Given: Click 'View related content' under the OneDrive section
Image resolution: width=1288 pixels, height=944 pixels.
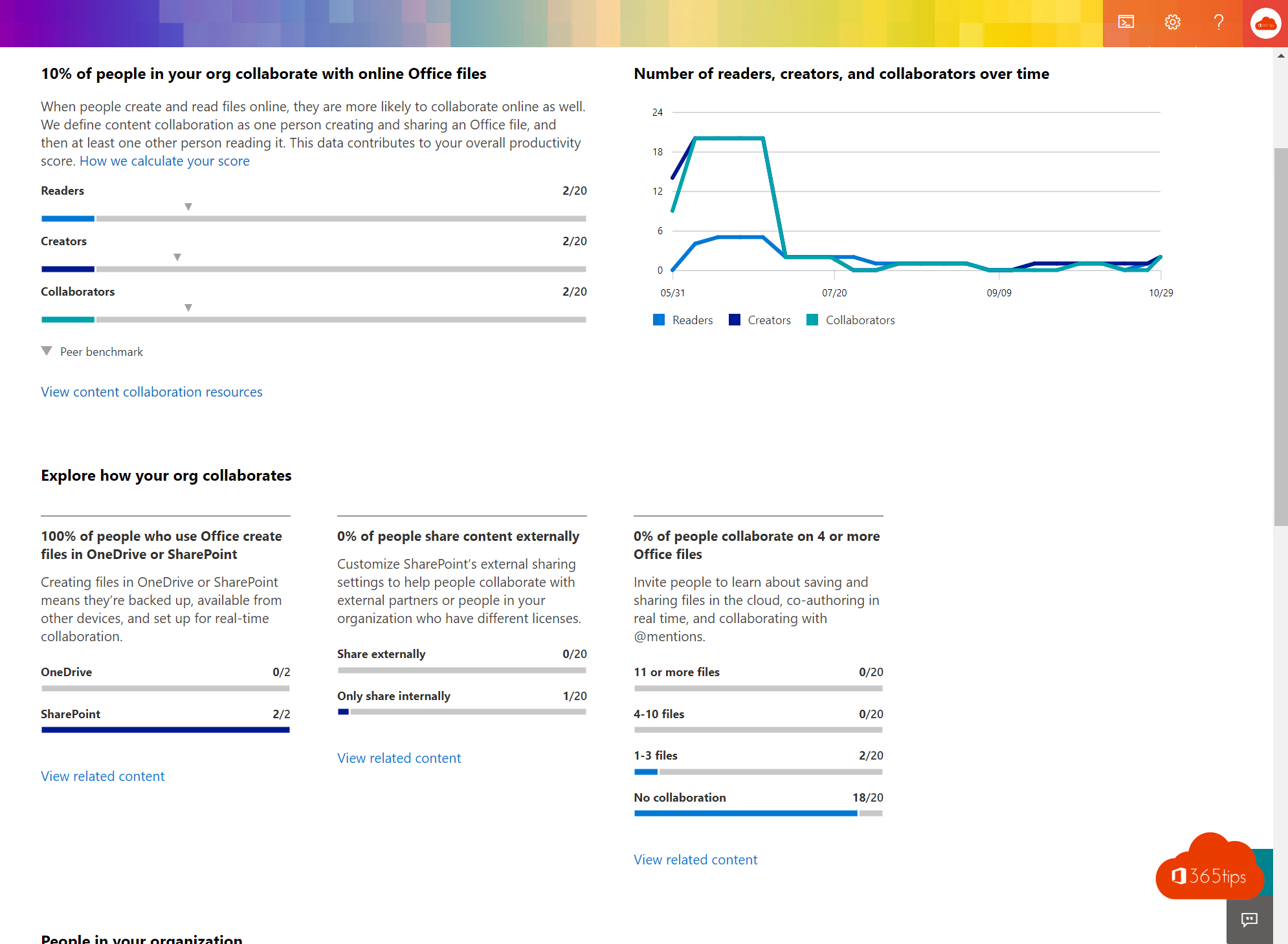Looking at the screenshot, I should 102,776.
